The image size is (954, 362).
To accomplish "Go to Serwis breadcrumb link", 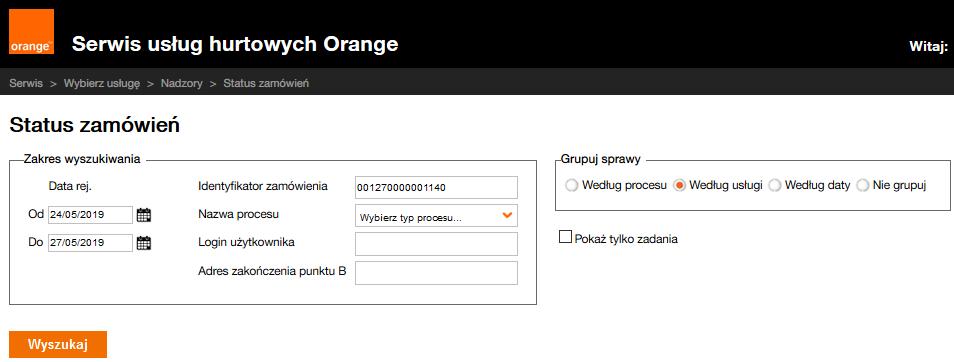I will point(26,83).
